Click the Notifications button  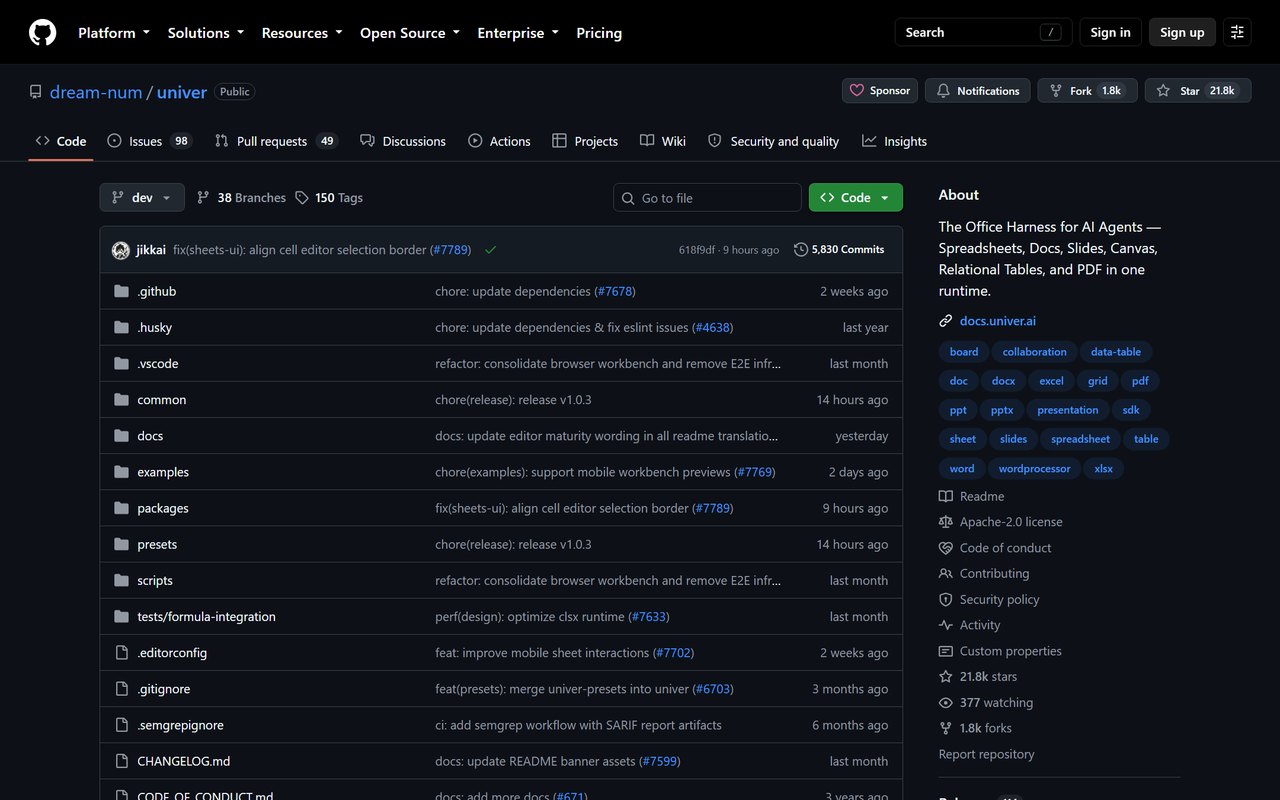tap(978, 91)
